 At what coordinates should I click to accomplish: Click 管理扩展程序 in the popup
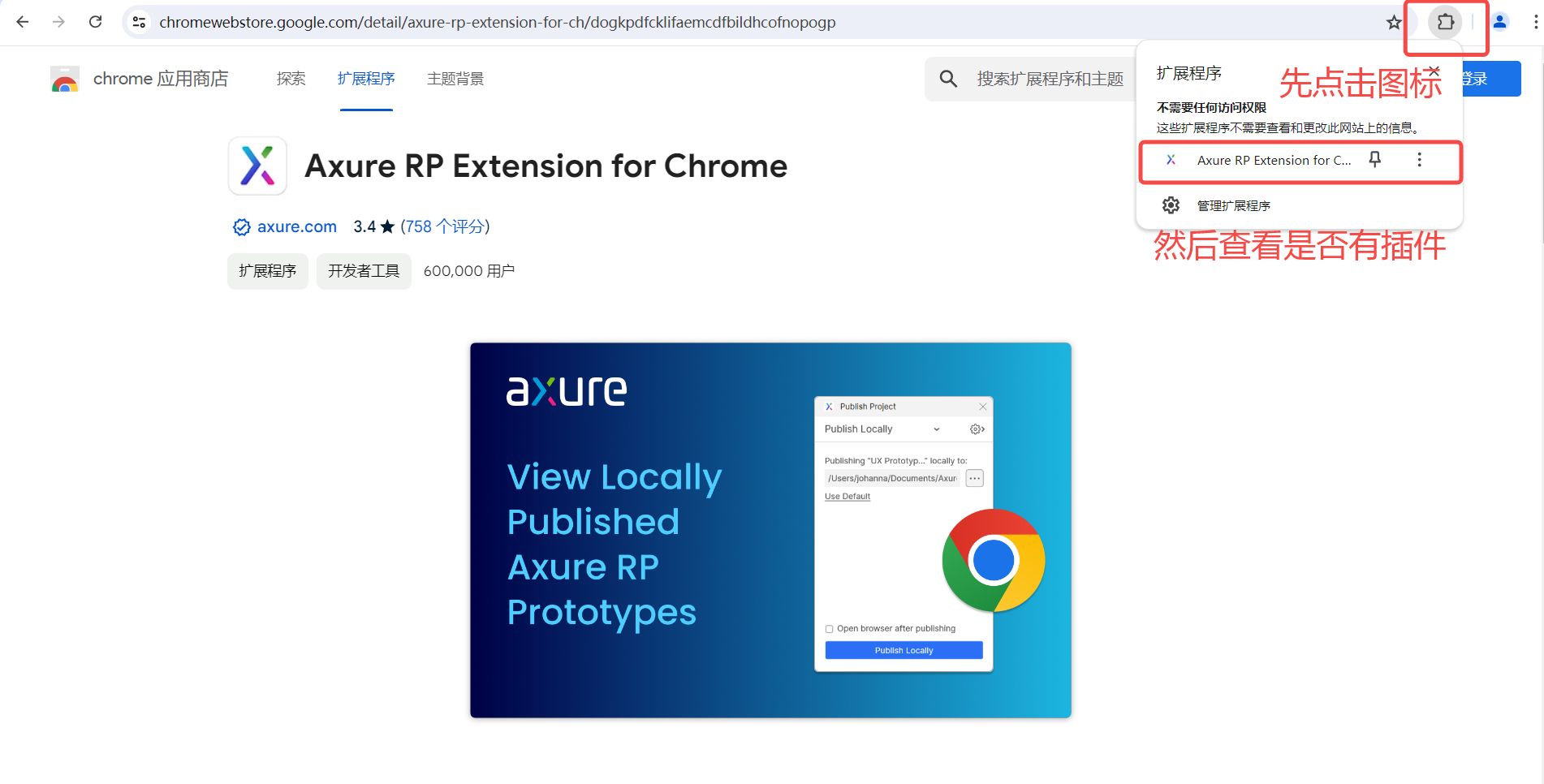tap(1234, 206)
